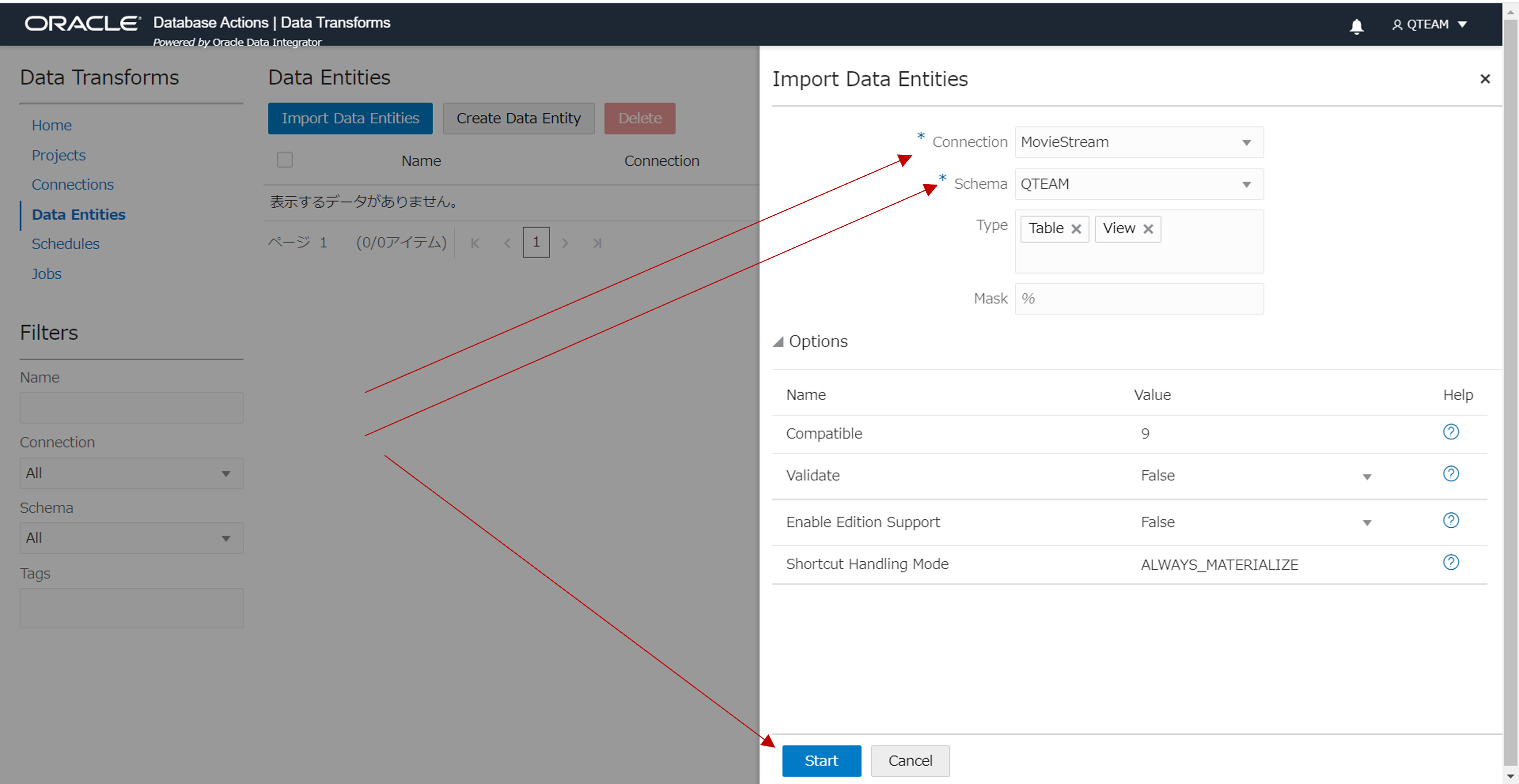The image size is (1519, 784).
Task: Click the Cancel button
Action: pyautogui.click(x=910, y=761)
